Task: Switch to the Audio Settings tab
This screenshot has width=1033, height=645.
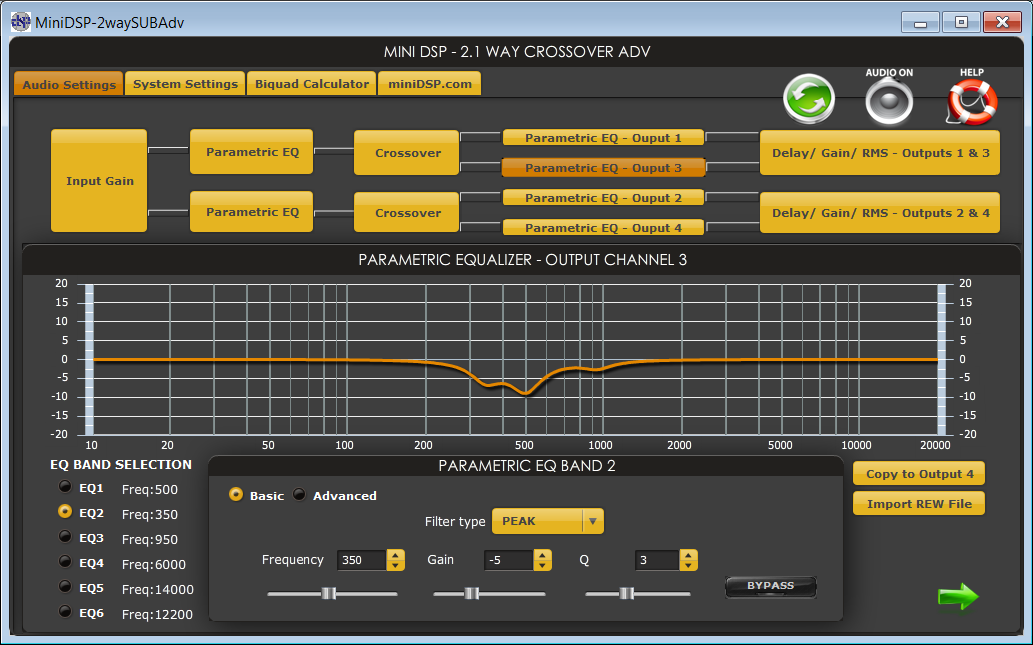Action: click(69, 84)
